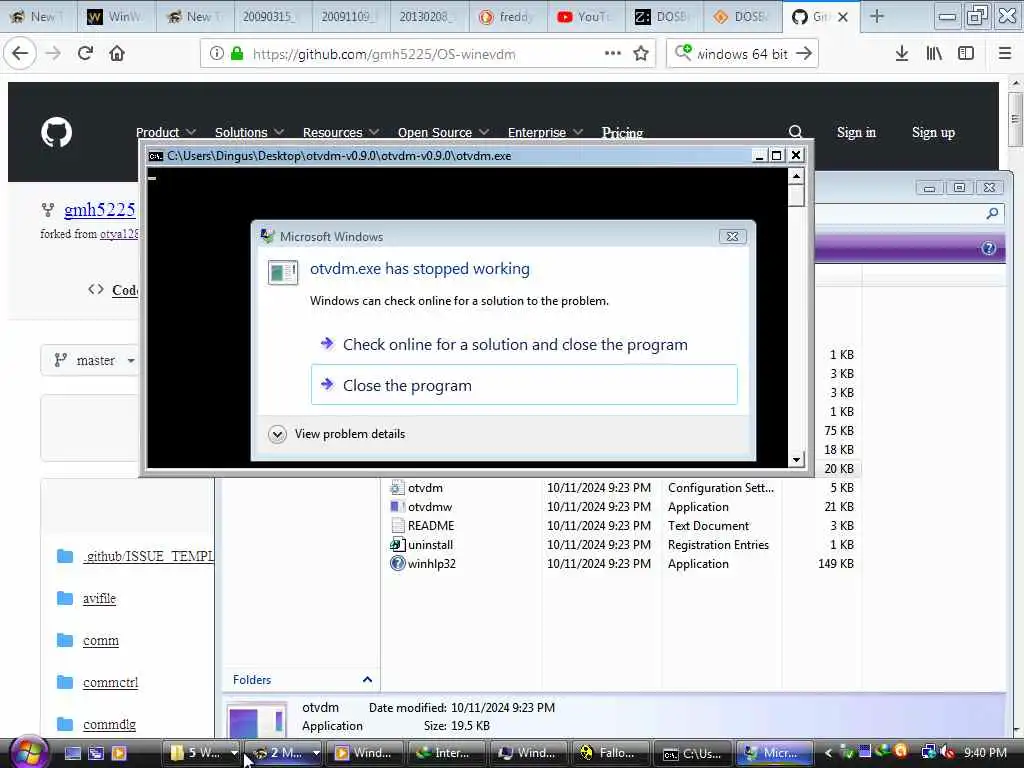Click the browser page vertical scrollbar
The height and width of the screenshot is (768, 1024).
[x=1014, y=119]
